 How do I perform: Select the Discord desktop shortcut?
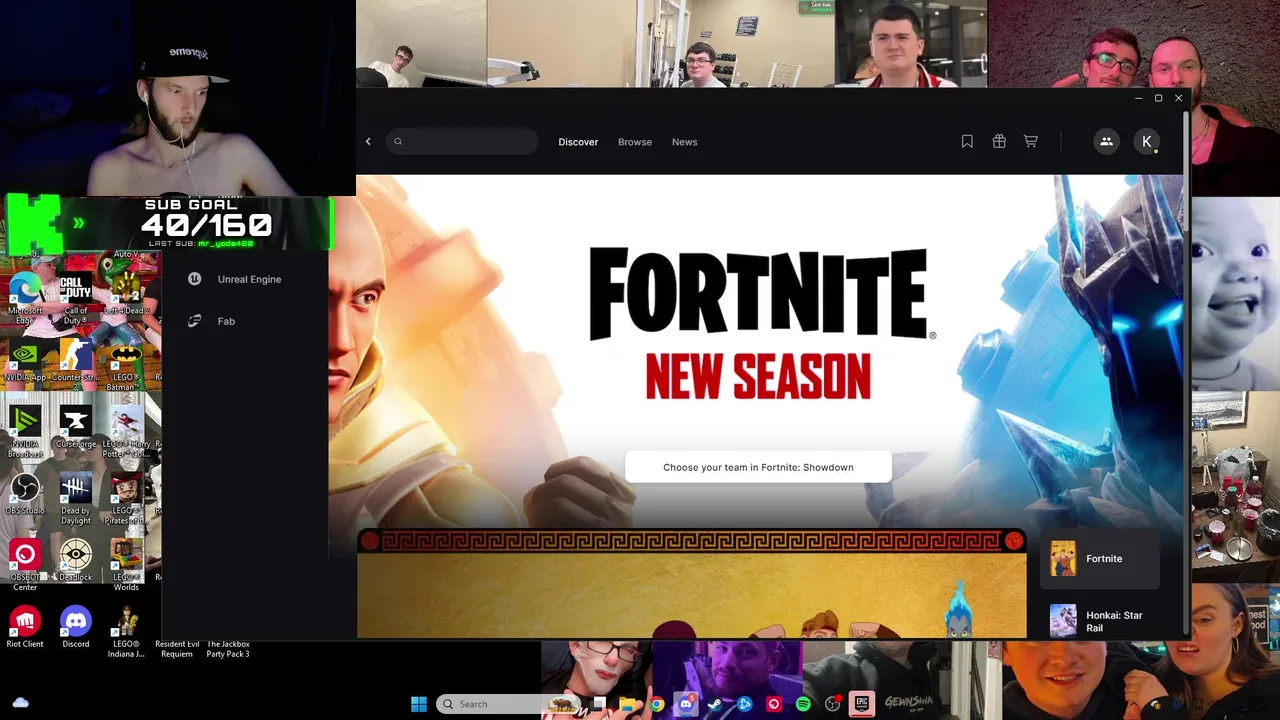(76, 628)
